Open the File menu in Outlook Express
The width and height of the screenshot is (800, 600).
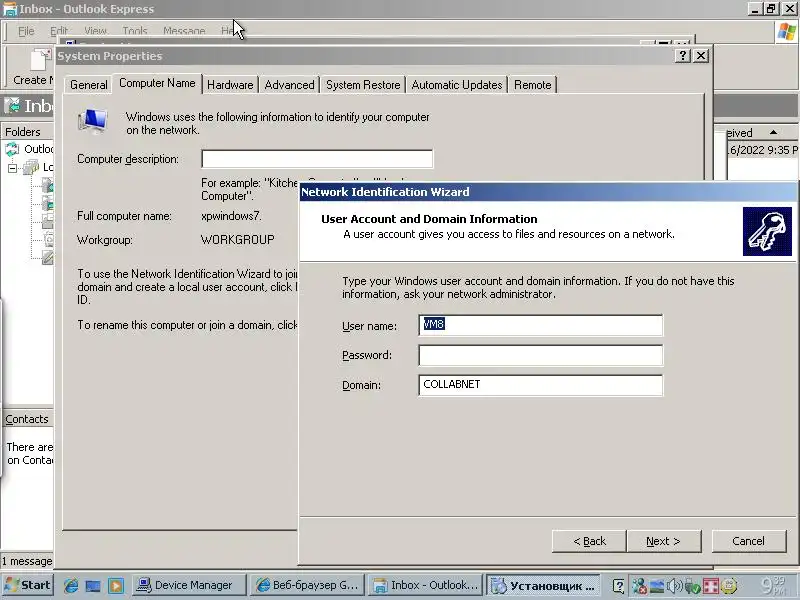26,31
